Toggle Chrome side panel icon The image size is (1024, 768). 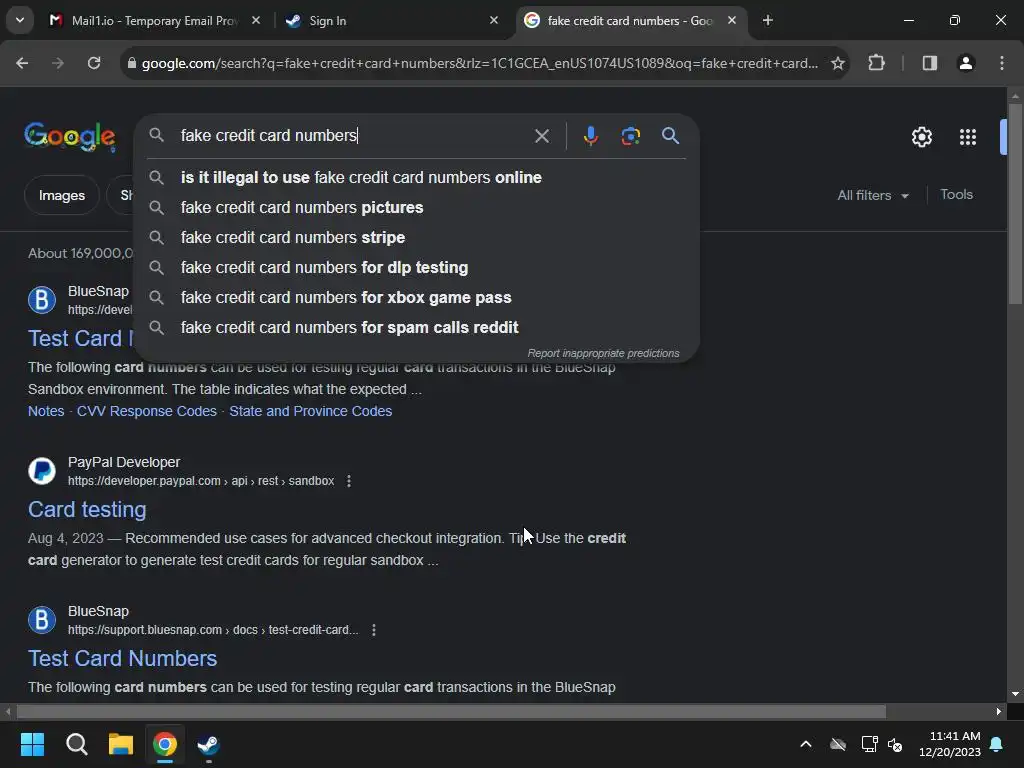pos(929,63)
